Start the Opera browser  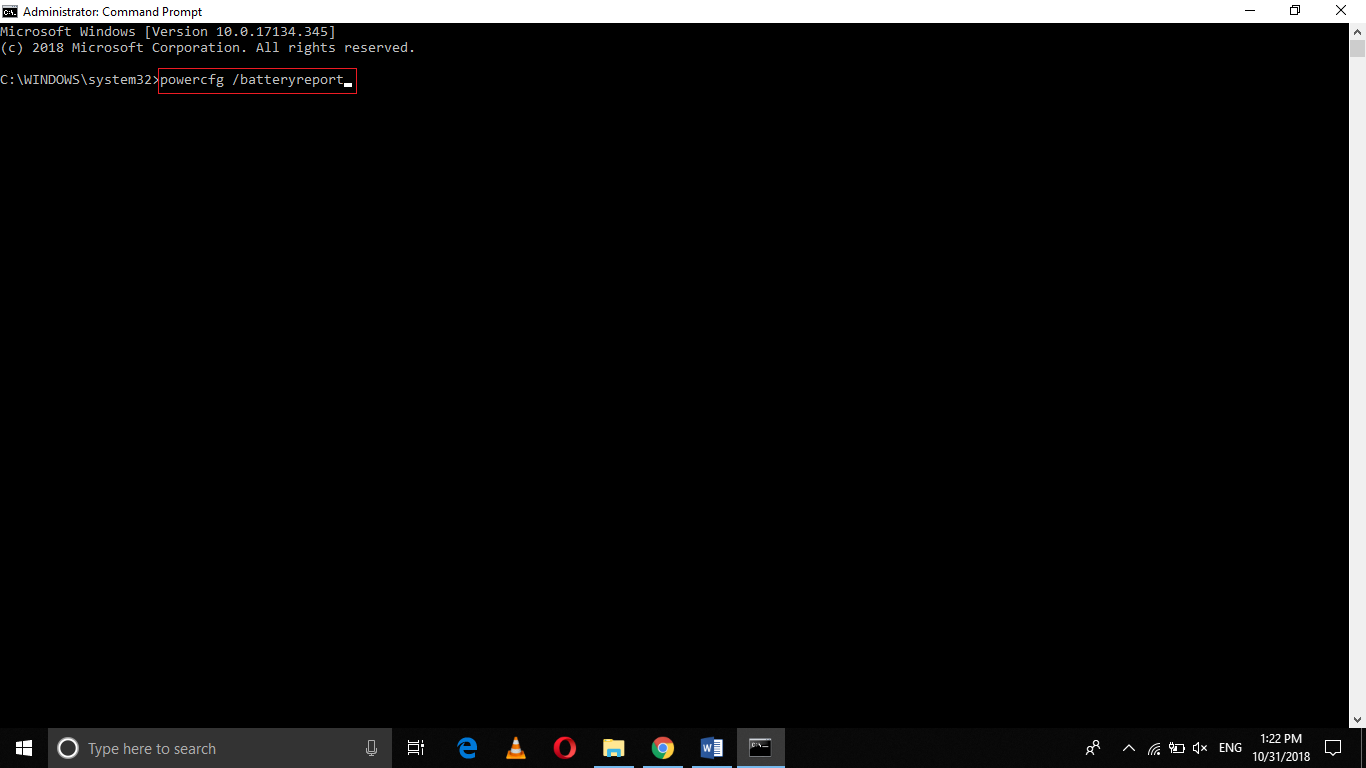[x=564, y=747]
